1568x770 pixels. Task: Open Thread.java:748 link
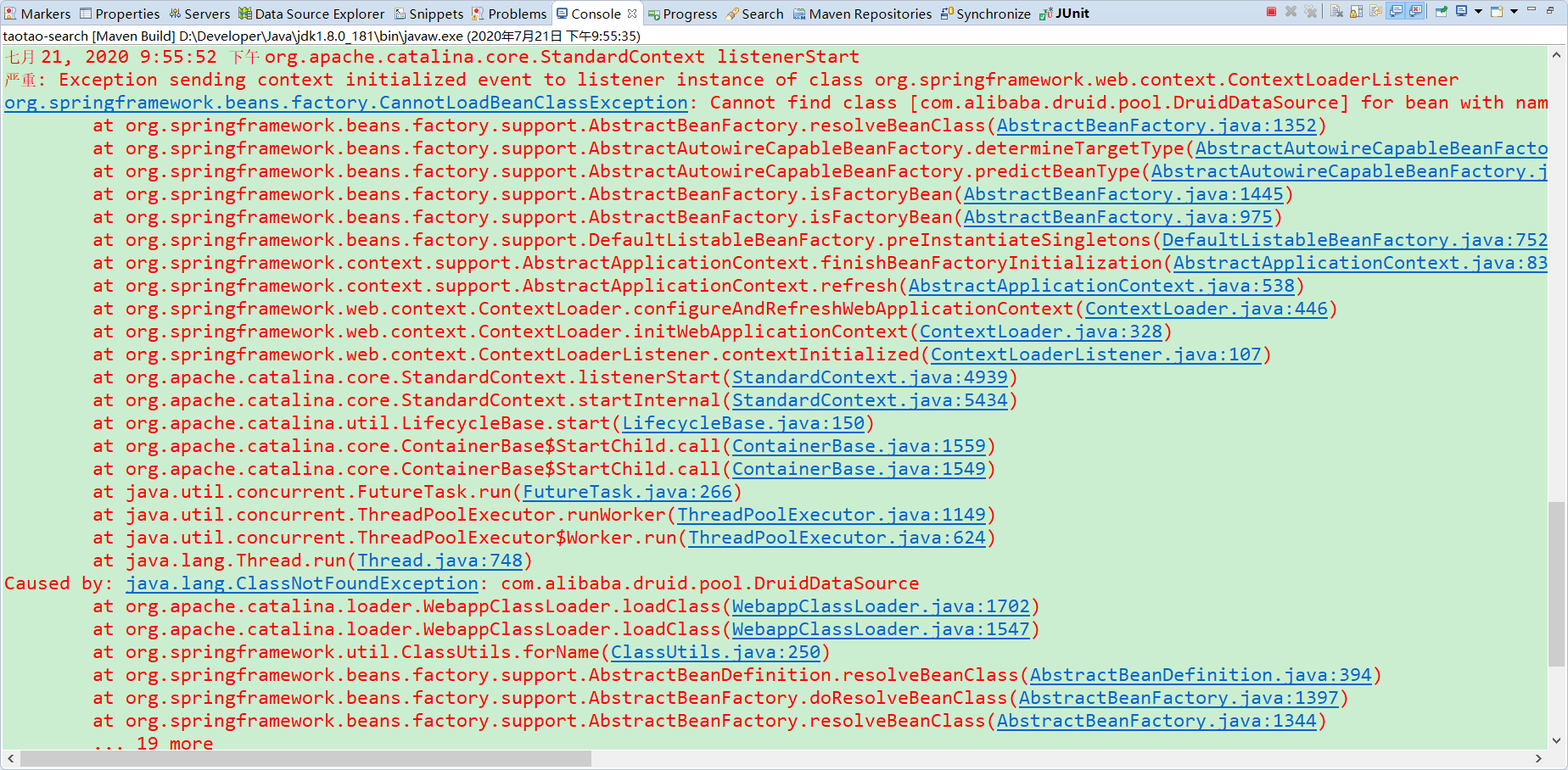pyautogui.click(x=440, y=561)
